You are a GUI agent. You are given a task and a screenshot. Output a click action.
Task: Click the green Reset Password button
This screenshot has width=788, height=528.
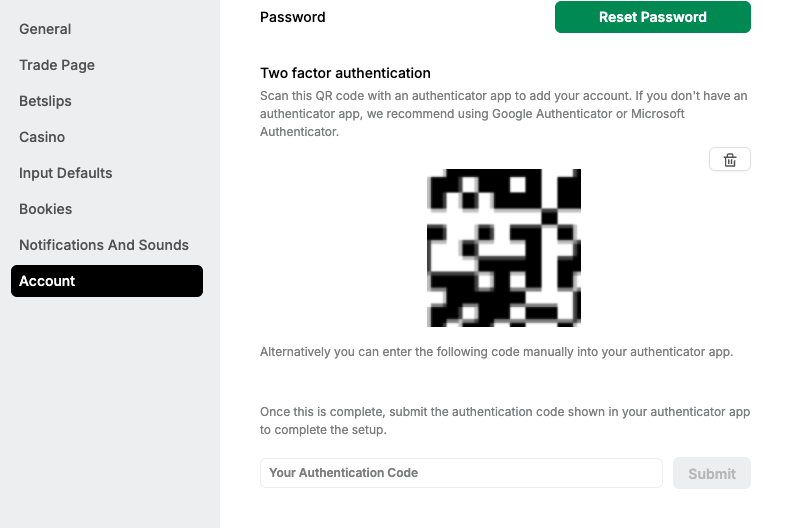point(653,17)
